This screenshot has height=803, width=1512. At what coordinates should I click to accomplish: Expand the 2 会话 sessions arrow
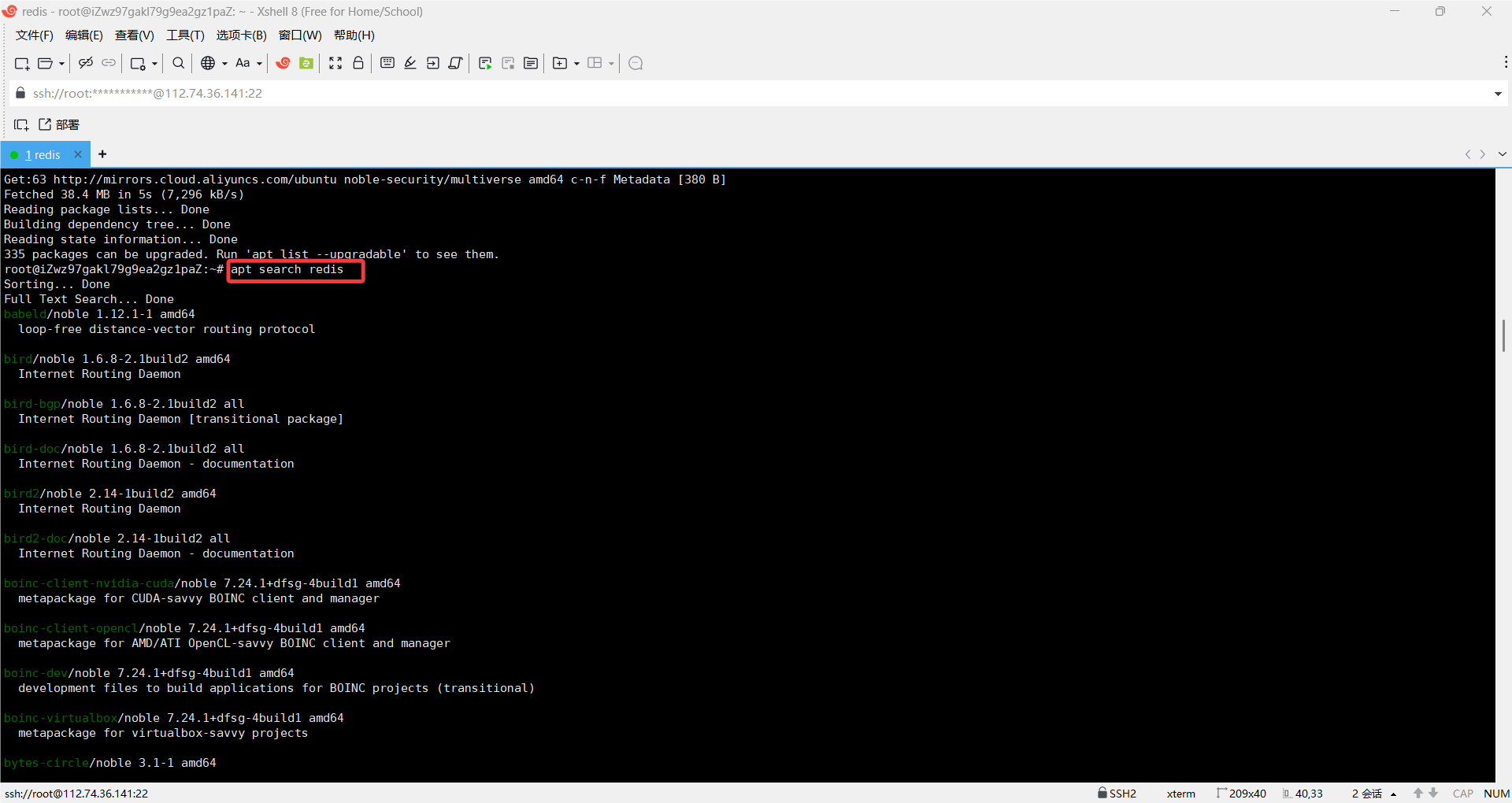click(x=1393, y=794)
